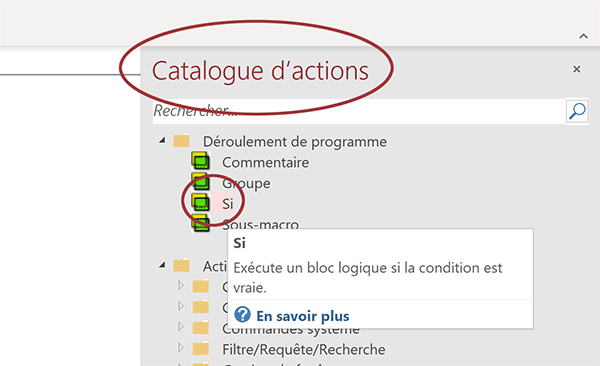Click the Rechercher search field
Viewport: 600px width, 366px height.
pos(359,111)
